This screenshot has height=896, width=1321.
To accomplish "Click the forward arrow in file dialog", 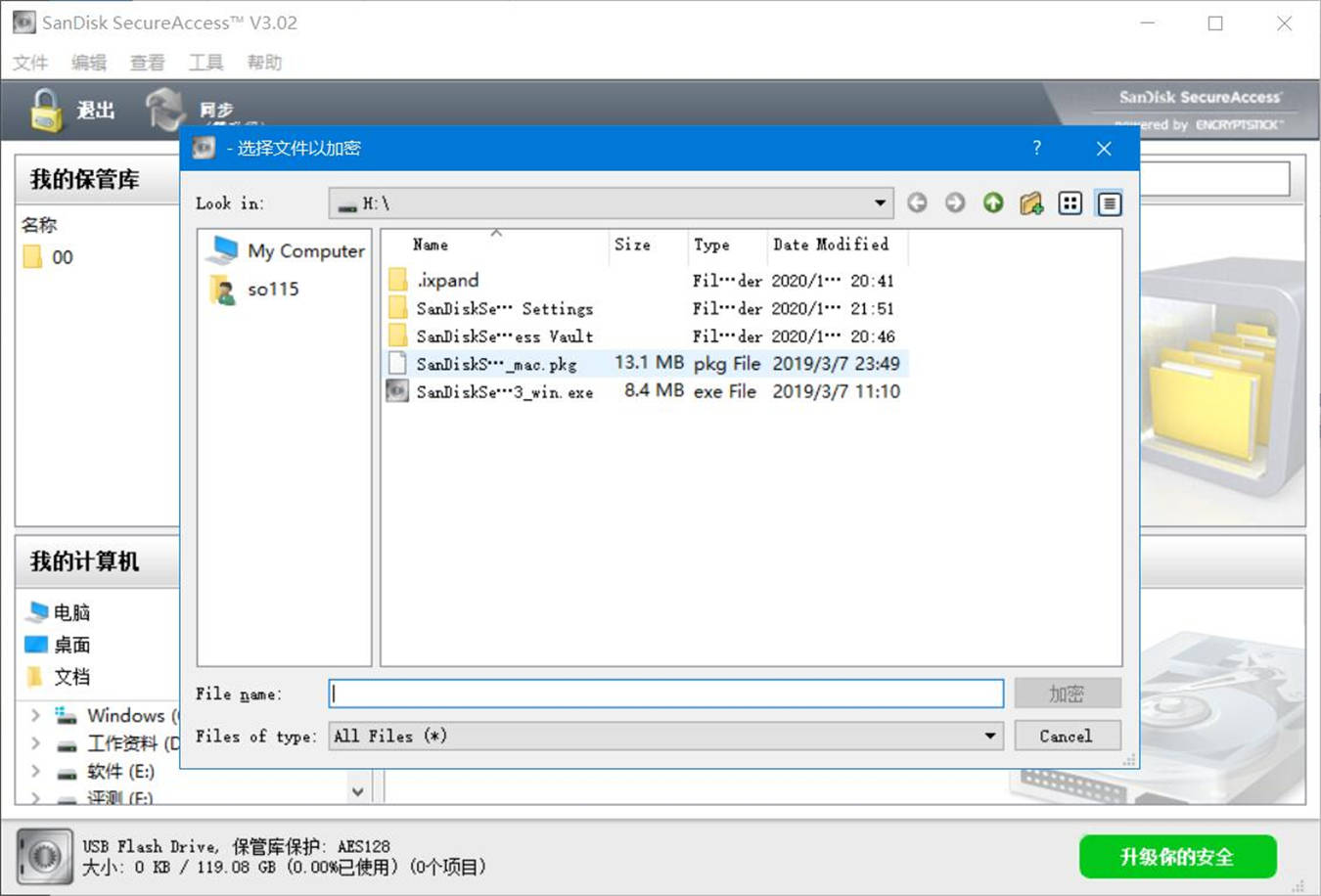I will 955,202.
